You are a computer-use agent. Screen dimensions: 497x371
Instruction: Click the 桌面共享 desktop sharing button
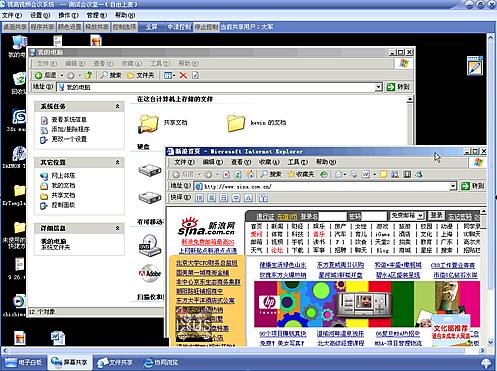point(15,27)
